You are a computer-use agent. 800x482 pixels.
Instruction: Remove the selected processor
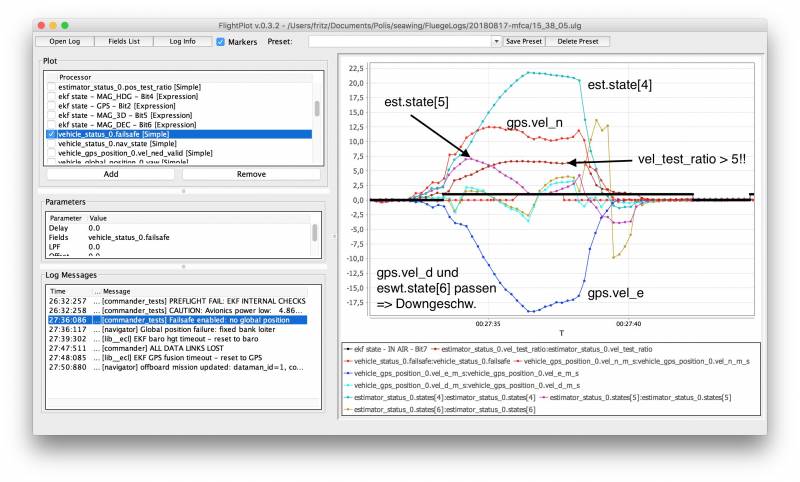click(251, 173)
